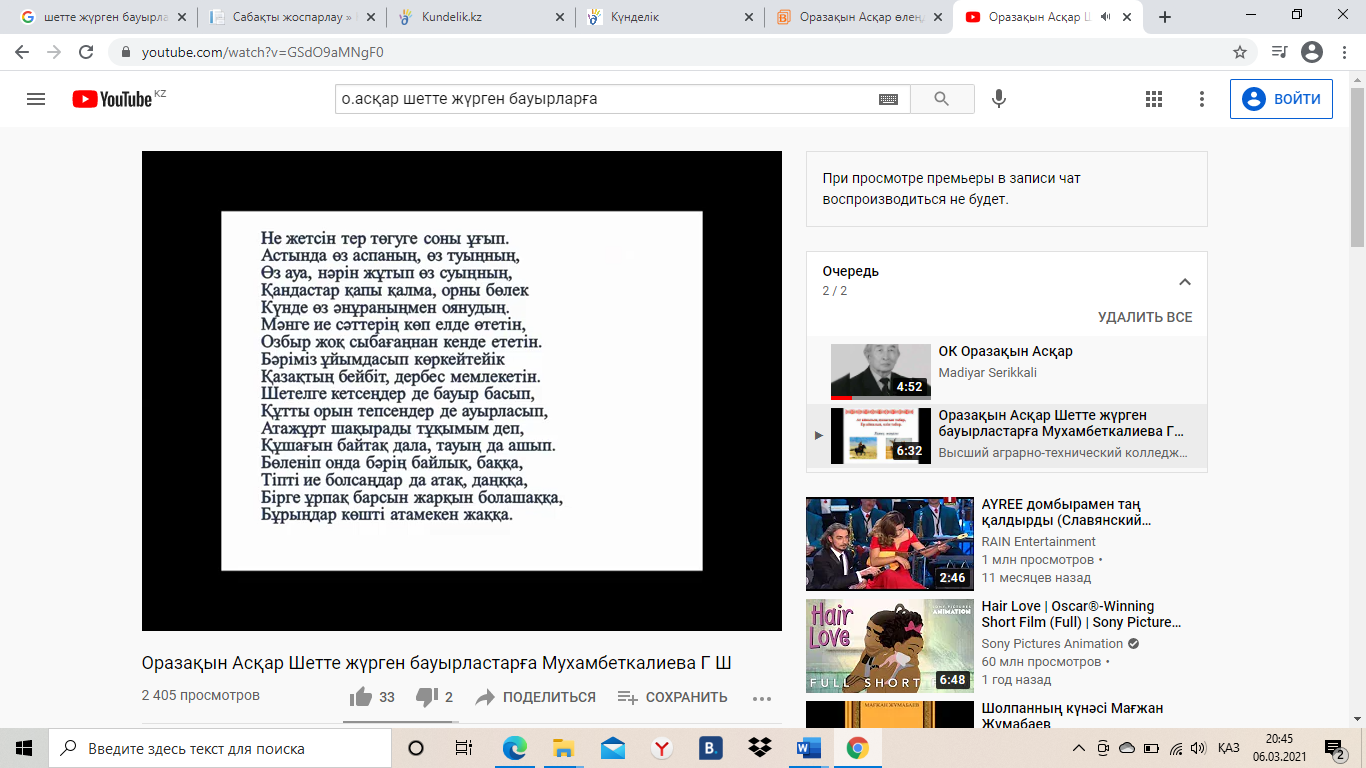Screen dimensions: 1366x768
Task: Open the on-screen keyboard in search box
Action: tap(888, 99)
